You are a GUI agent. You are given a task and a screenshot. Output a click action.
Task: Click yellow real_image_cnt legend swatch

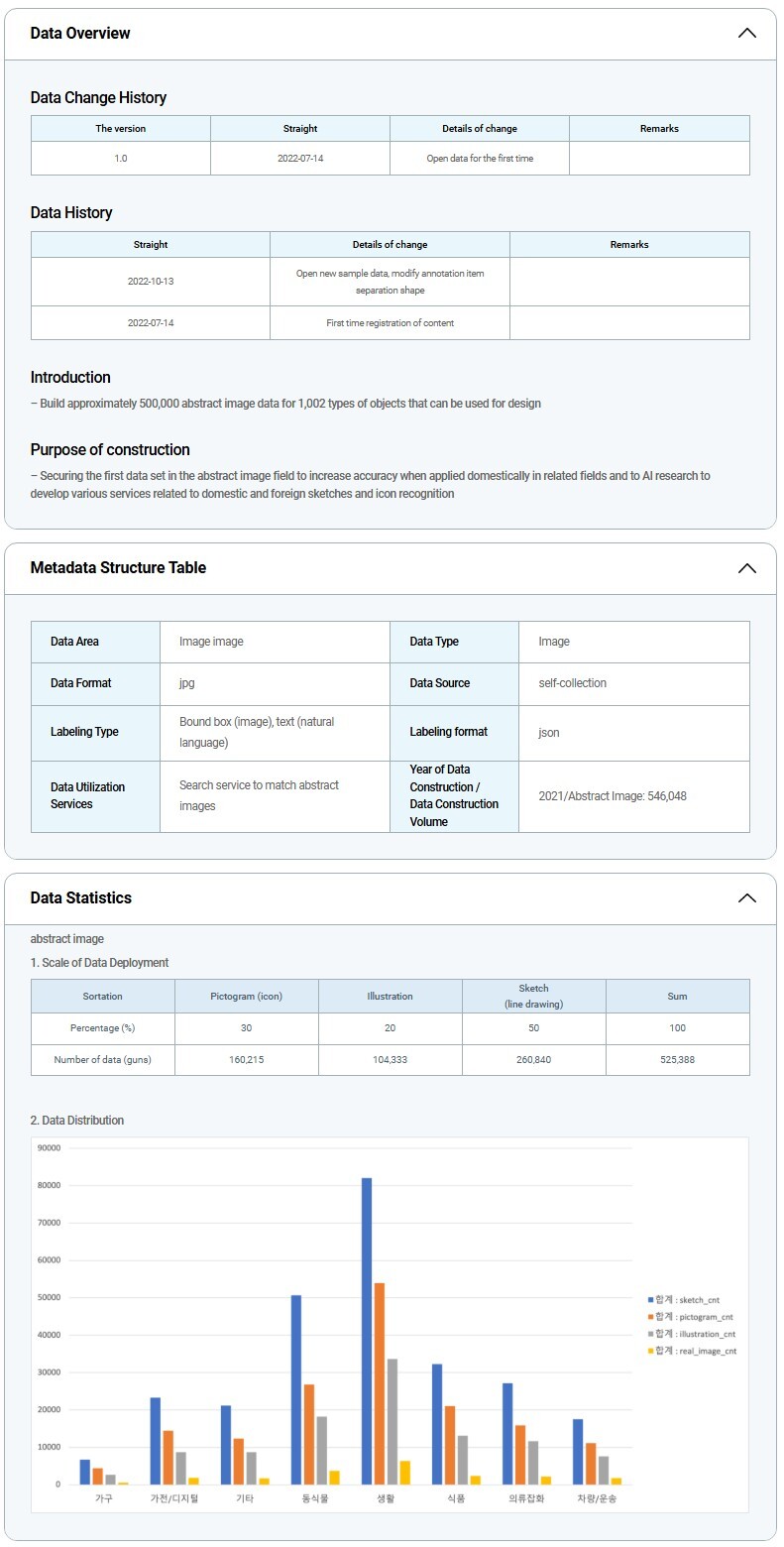point(650,1351)
